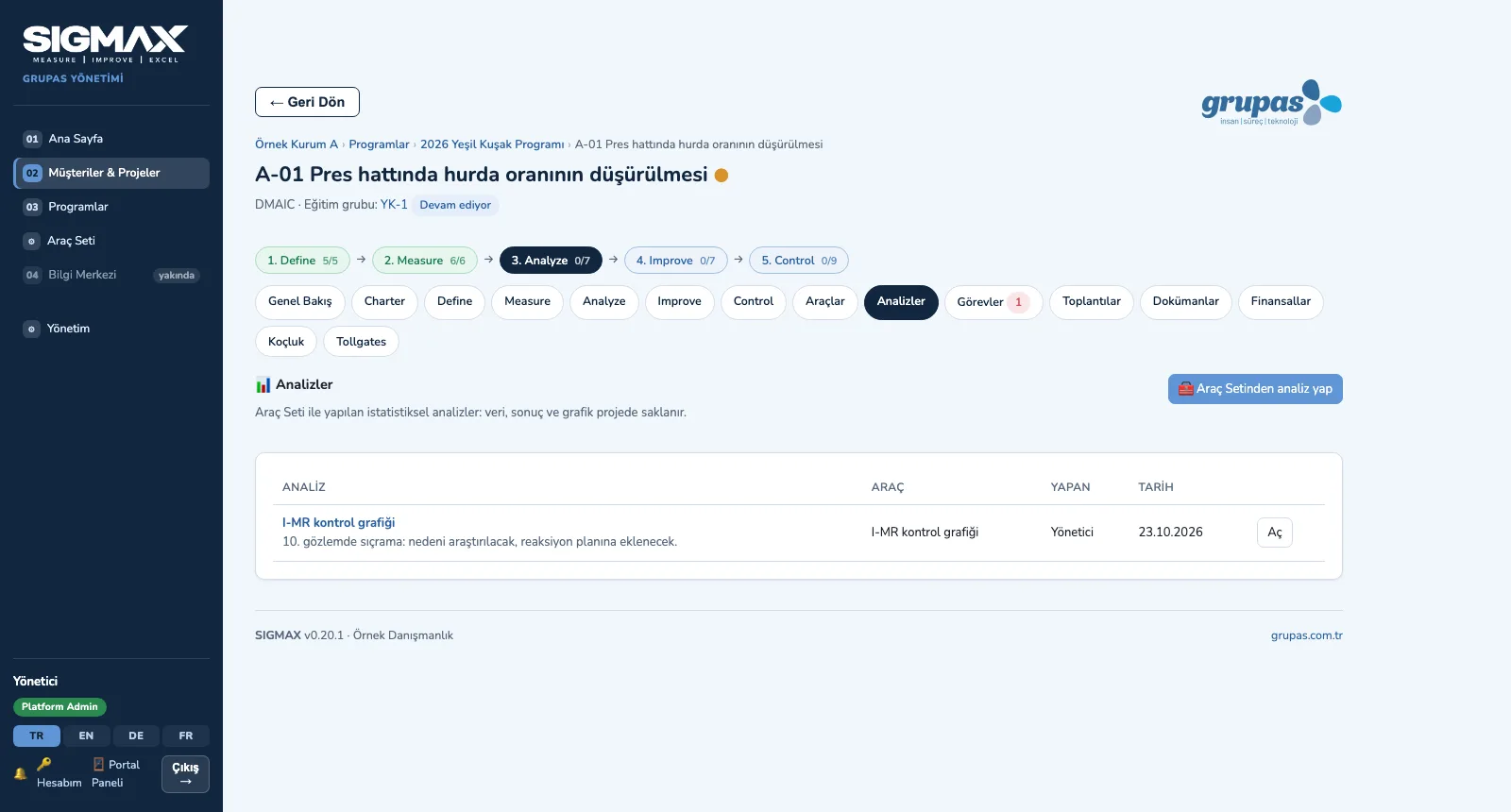Click the Çıkış logout button

185,774
